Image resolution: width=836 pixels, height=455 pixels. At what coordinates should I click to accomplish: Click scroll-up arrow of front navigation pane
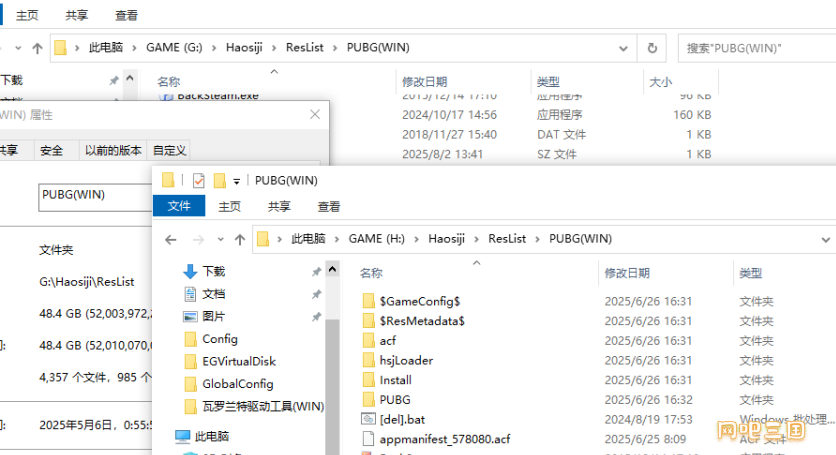coord(332,269)
